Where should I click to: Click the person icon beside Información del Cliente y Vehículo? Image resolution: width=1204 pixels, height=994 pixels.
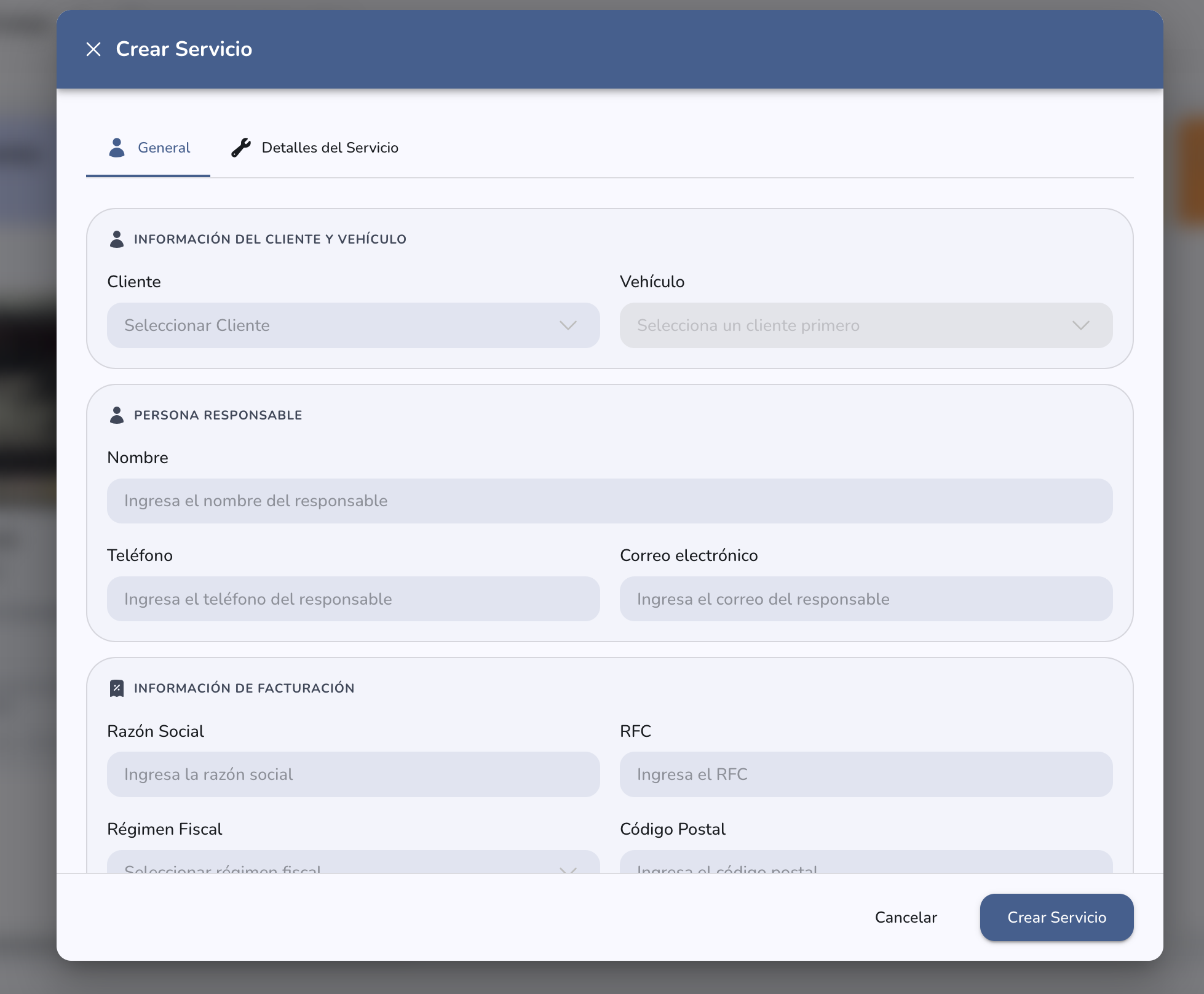point(116,239)
